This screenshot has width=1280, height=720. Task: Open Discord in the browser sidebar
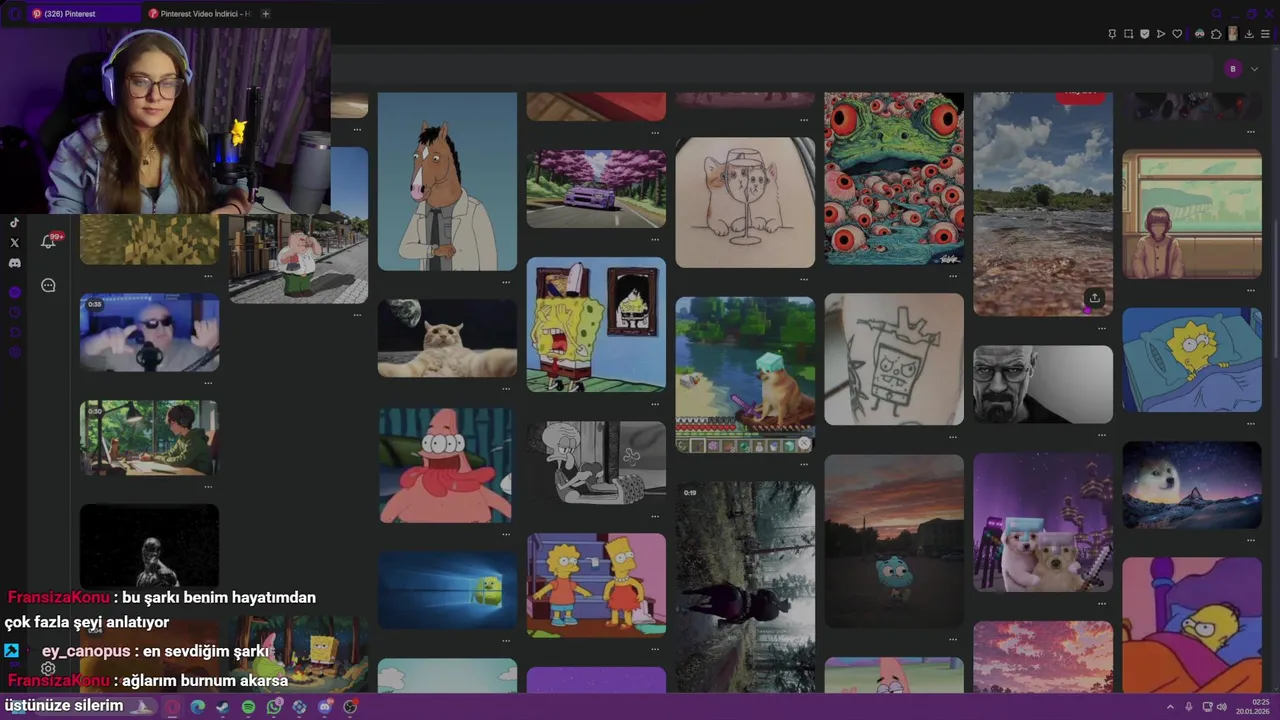click(x=14, y=263)
